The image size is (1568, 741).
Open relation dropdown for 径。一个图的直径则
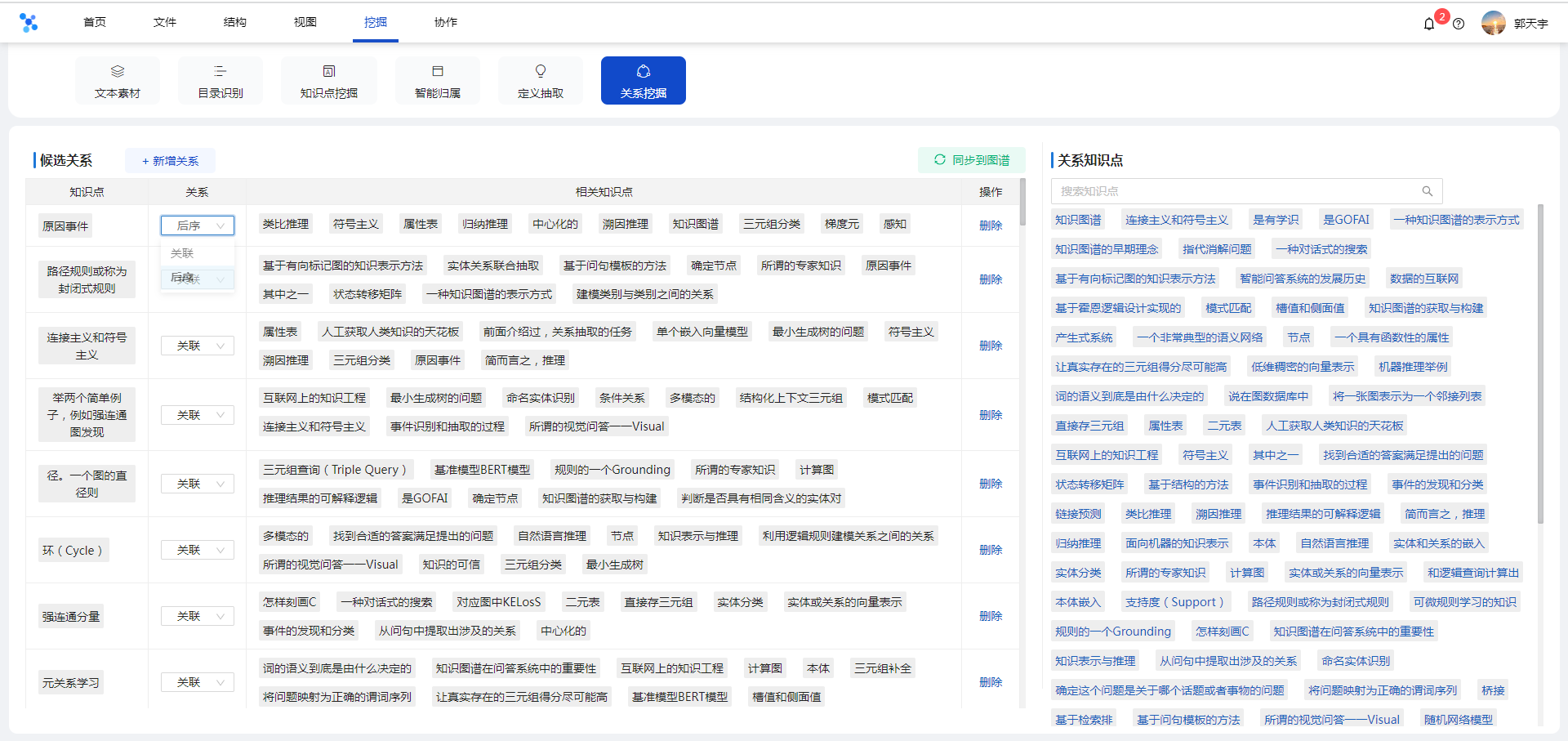(198, 484)
